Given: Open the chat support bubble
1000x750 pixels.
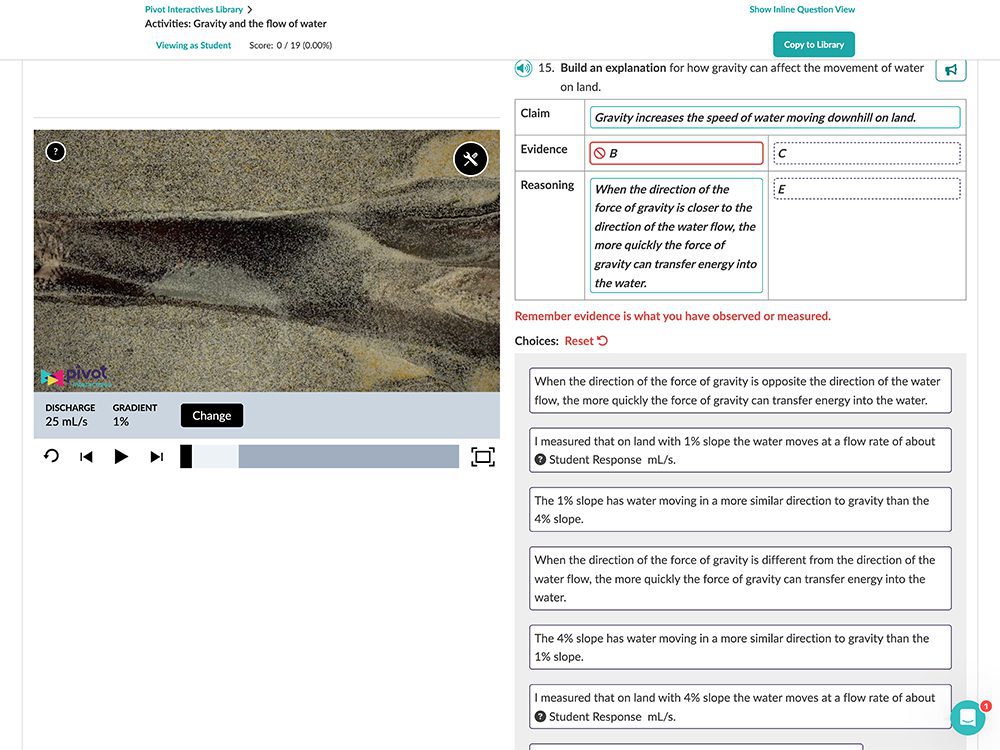Looking at the screenshot, I should (967, 718).
